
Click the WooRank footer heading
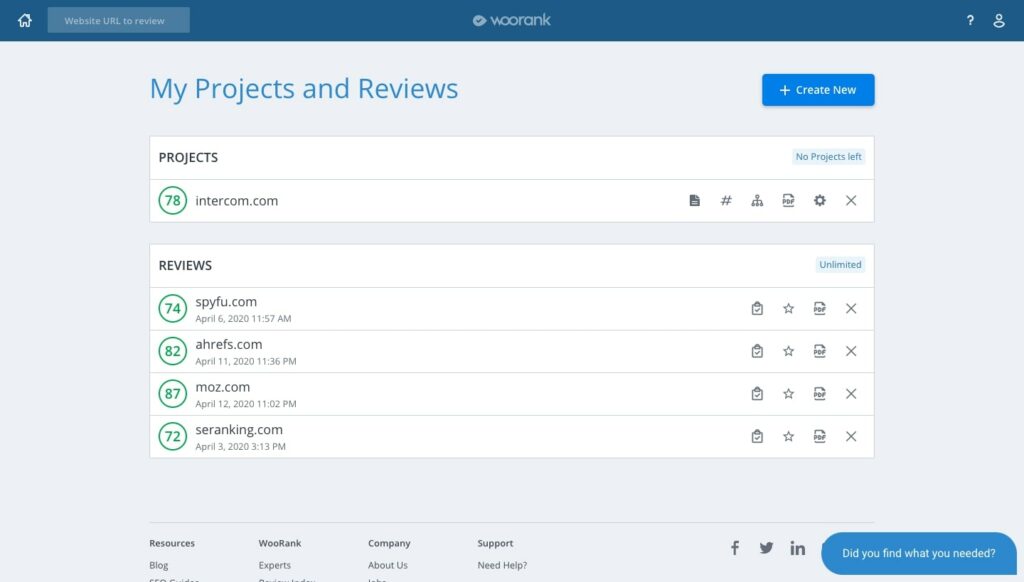tap(280, 543)
